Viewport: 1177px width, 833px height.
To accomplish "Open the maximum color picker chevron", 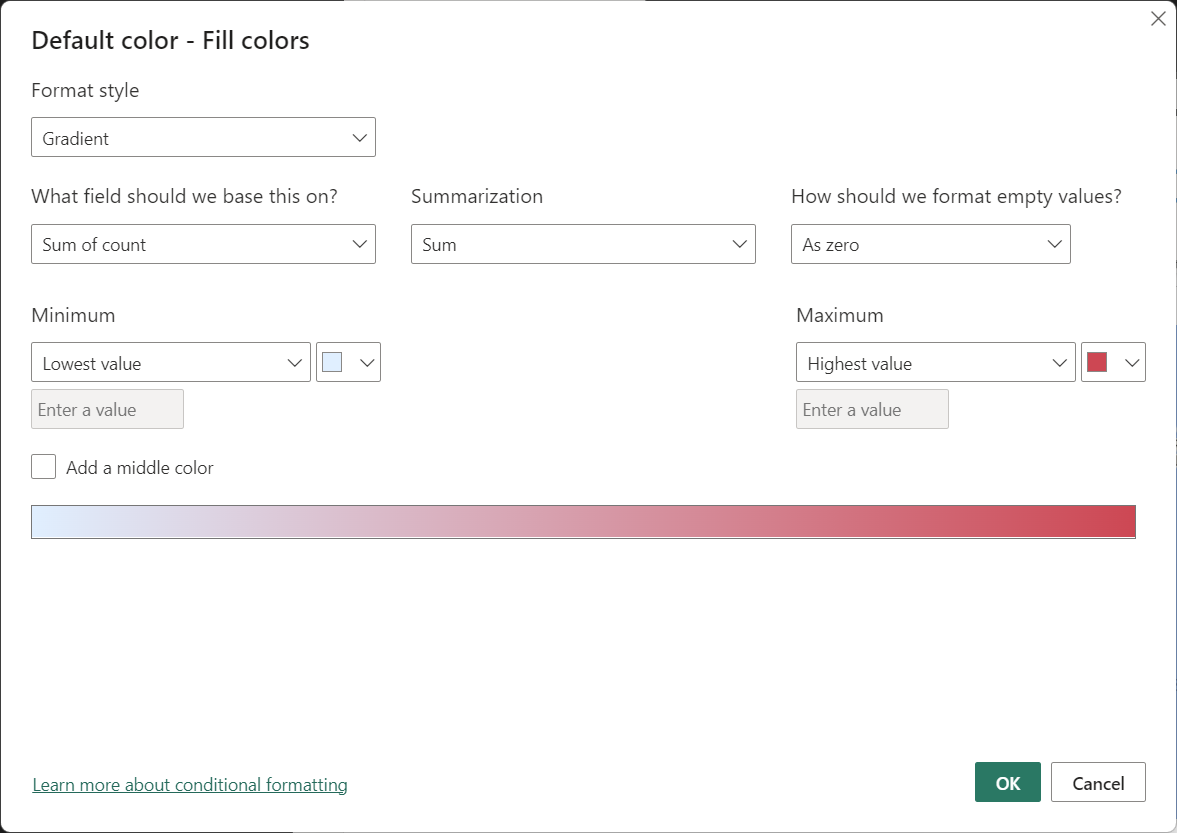I will (1132, 363).
